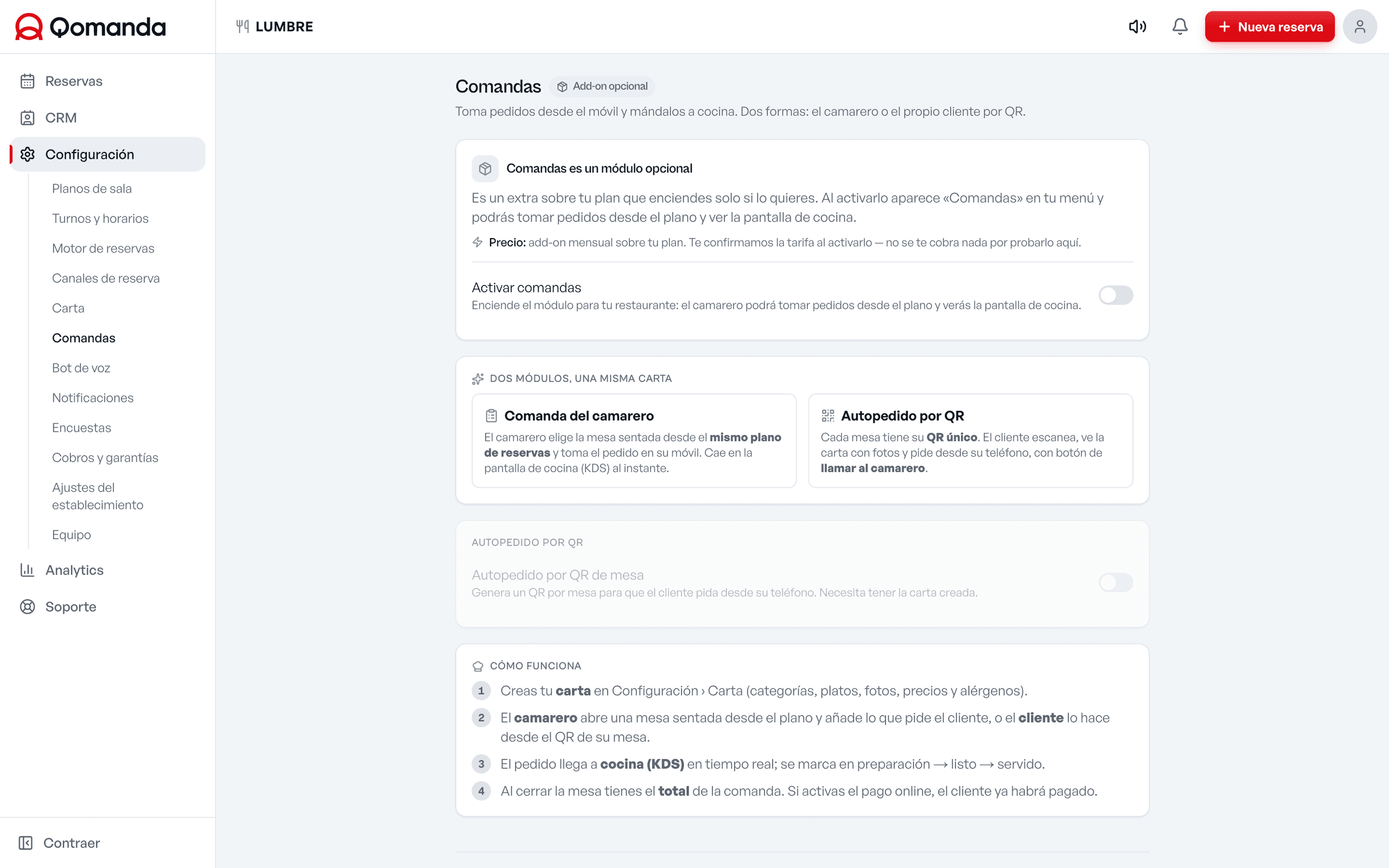This screenshot has height=868, width=1389.
Task: Click the package icon beside módulo opcional heading
Action: point(485,168)
